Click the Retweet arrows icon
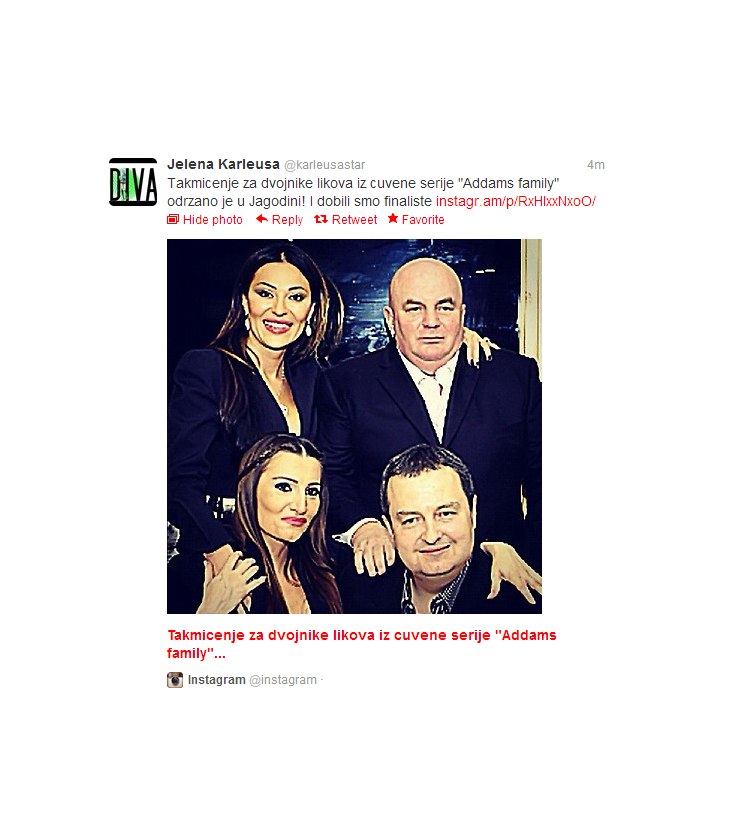Viewport: 731px width, 840px height. point(321,219)
